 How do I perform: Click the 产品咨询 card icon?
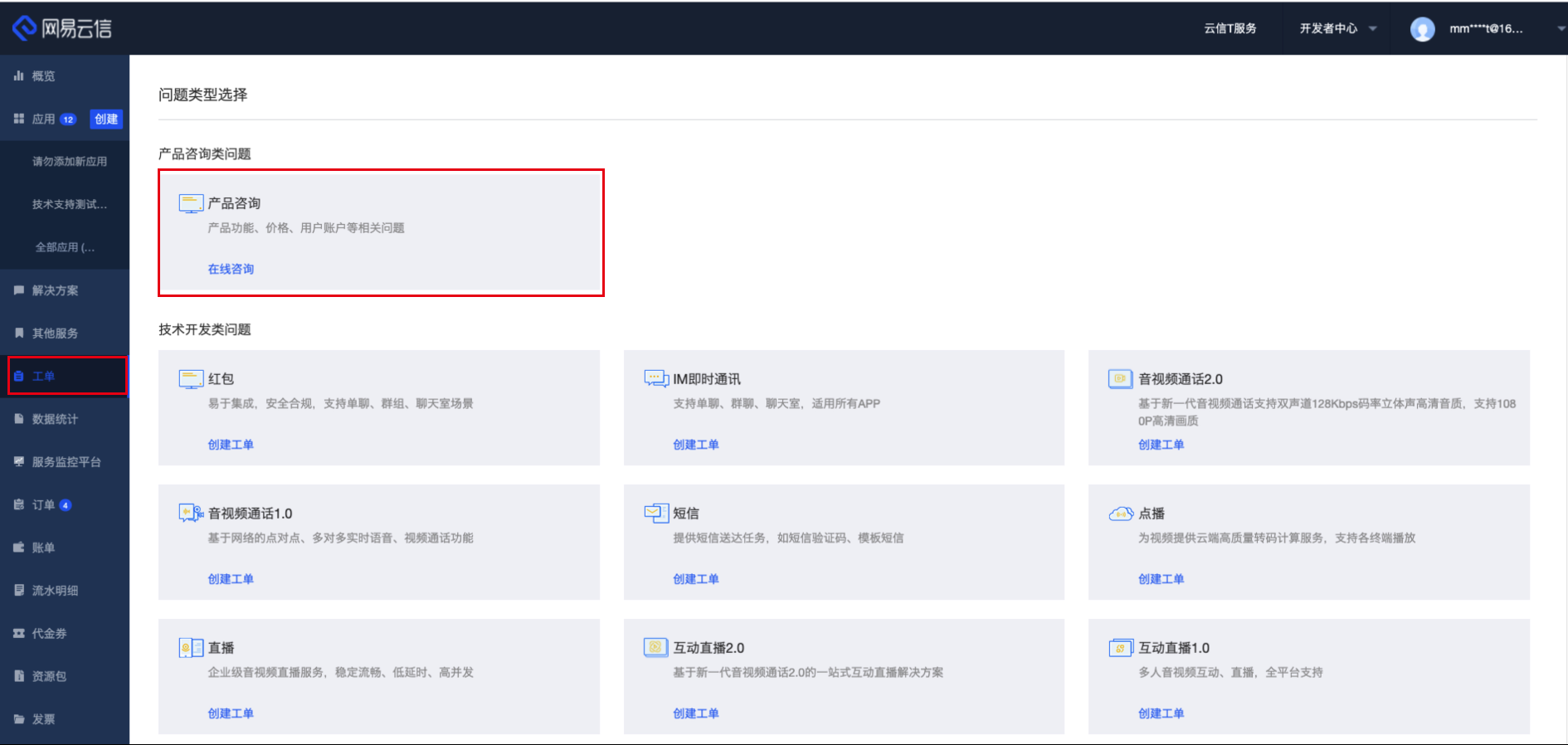point(191,204)
